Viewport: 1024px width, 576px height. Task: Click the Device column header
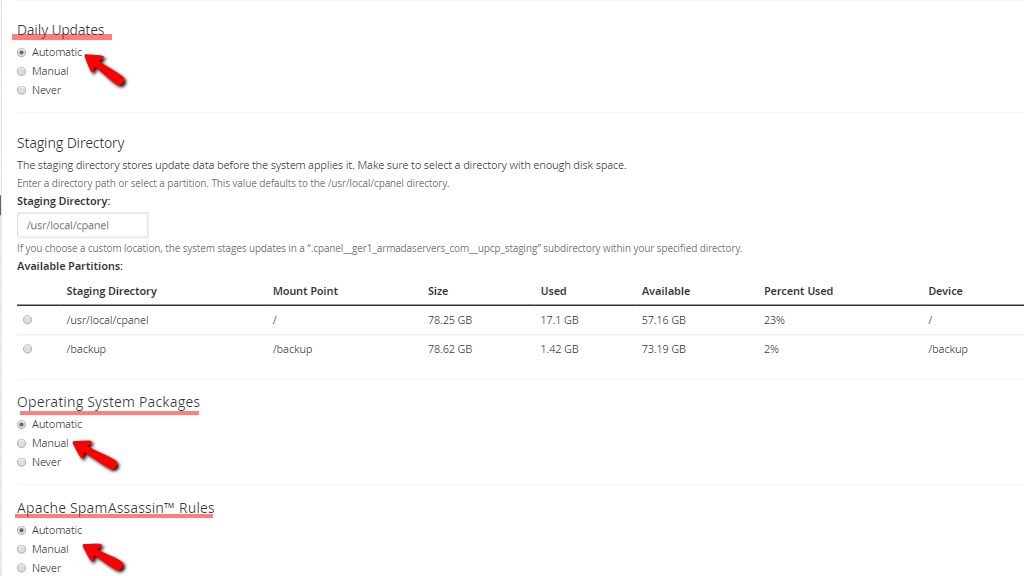pos(946,291)
